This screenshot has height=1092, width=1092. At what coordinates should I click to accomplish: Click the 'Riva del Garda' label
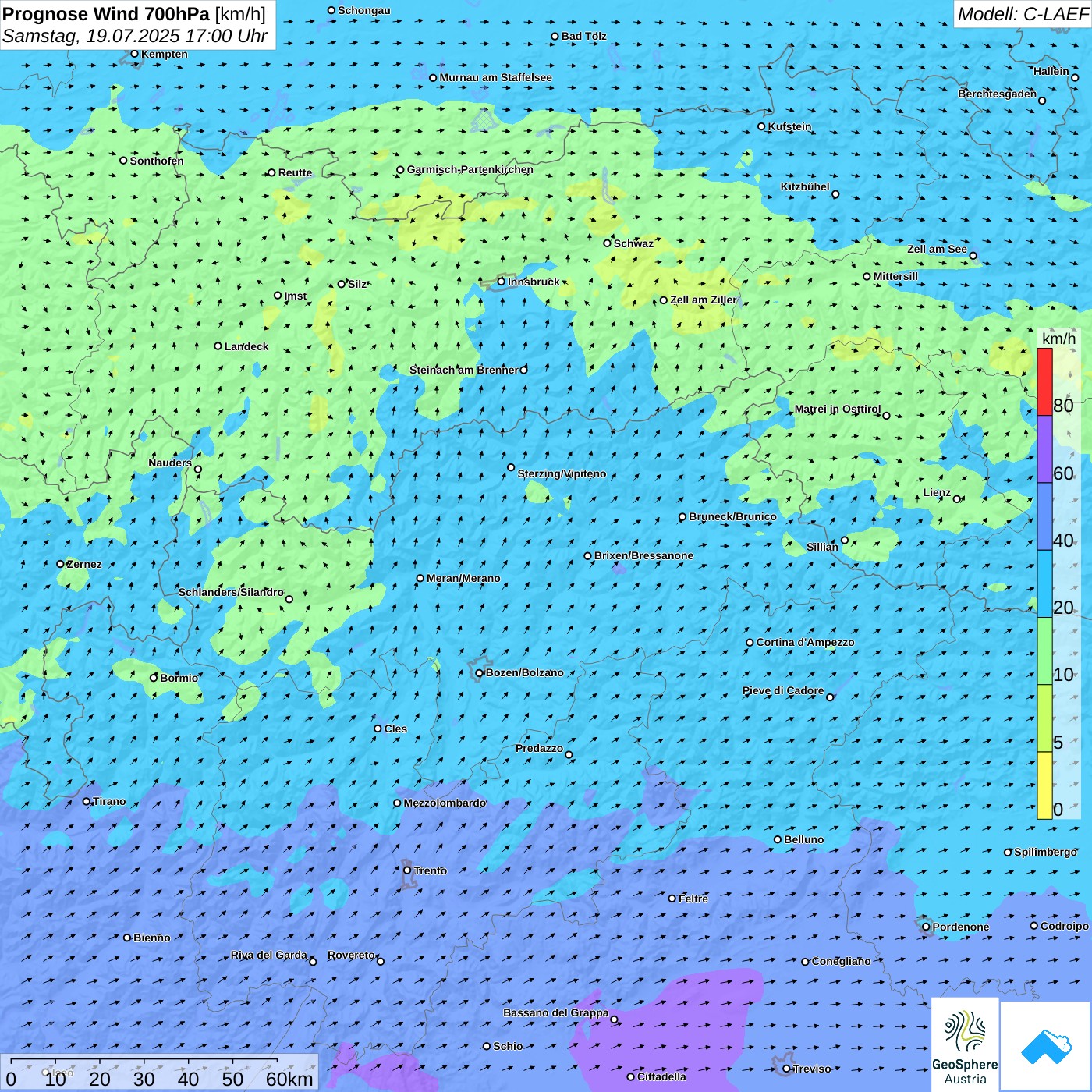[269, 955]
